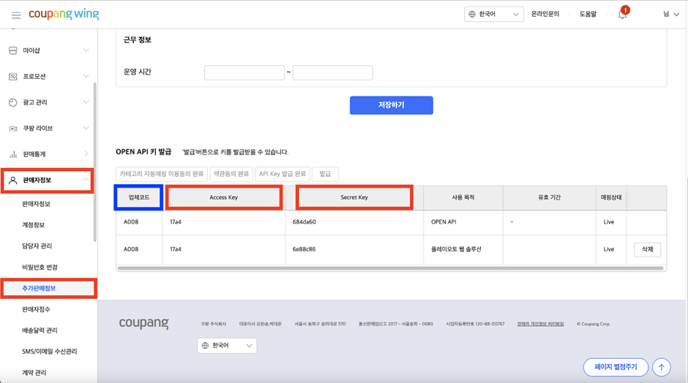688x383 pixels.
Task: Click the 매핑상태 column header
Action: [611, 197]
